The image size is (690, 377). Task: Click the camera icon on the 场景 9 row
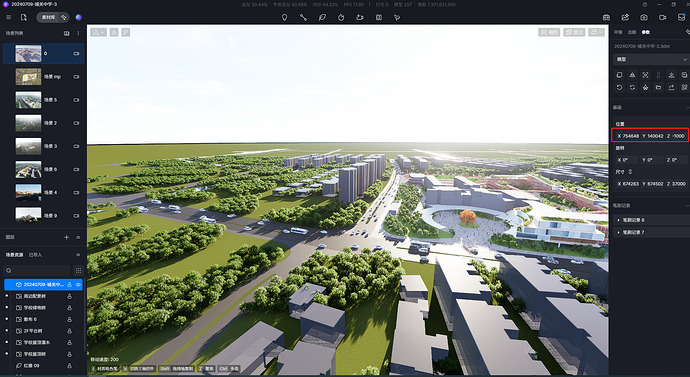[x=76, y=216]
